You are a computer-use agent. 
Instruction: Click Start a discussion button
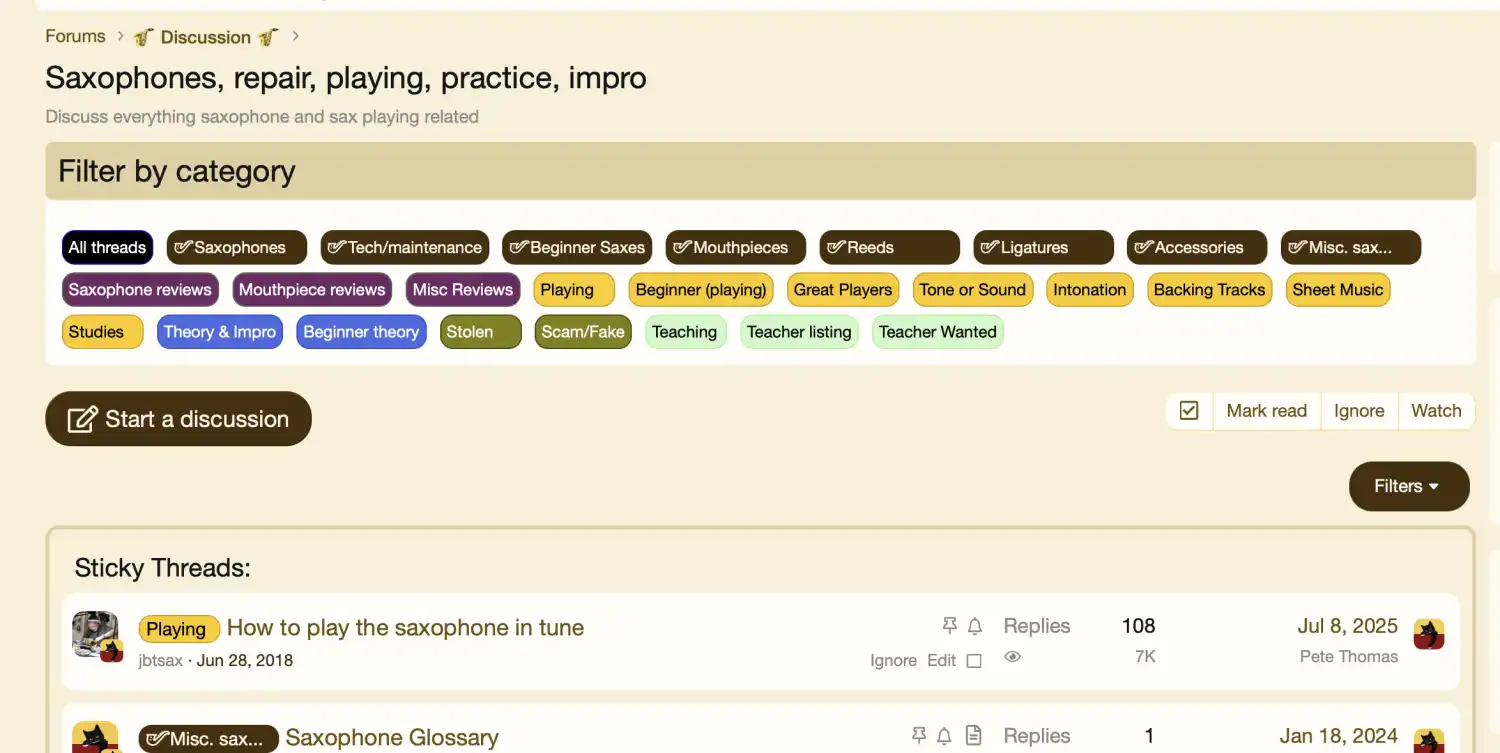(178, 419)
